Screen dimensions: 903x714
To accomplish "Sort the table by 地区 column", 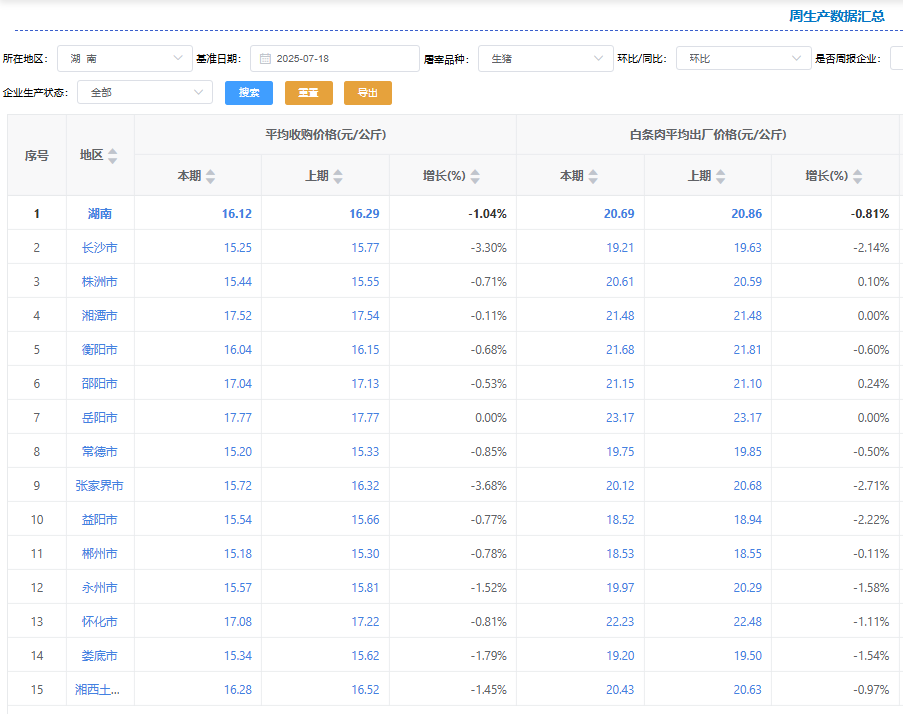I will (x=112, y=155).
